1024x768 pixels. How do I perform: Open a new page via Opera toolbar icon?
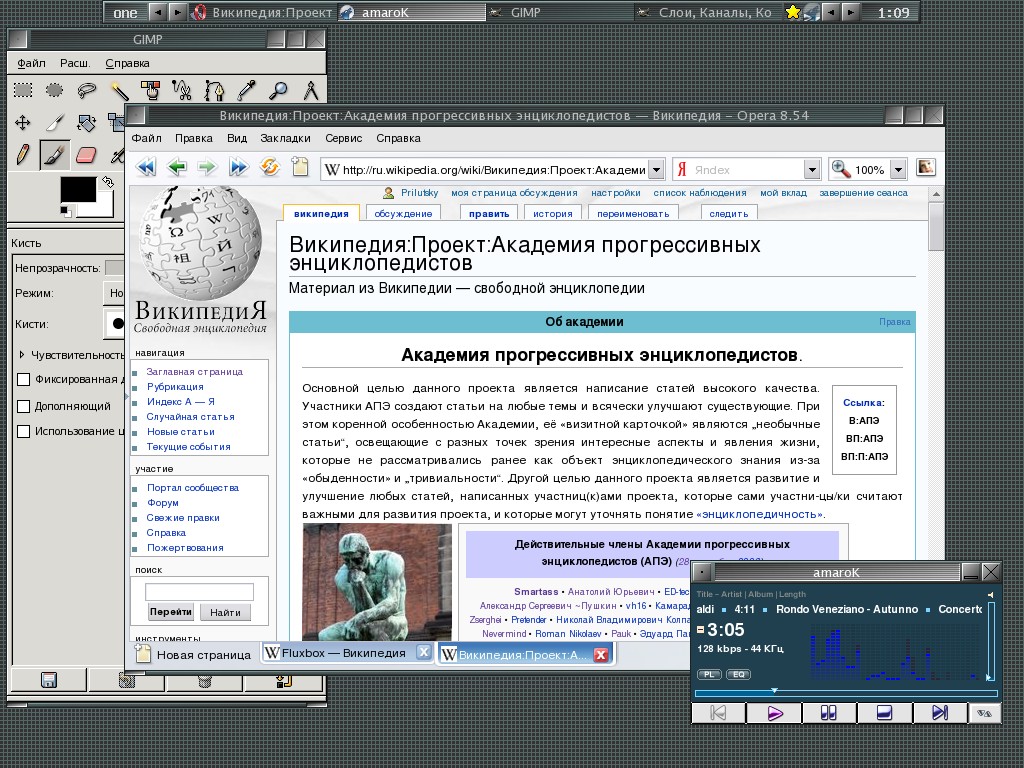(300, 168)
